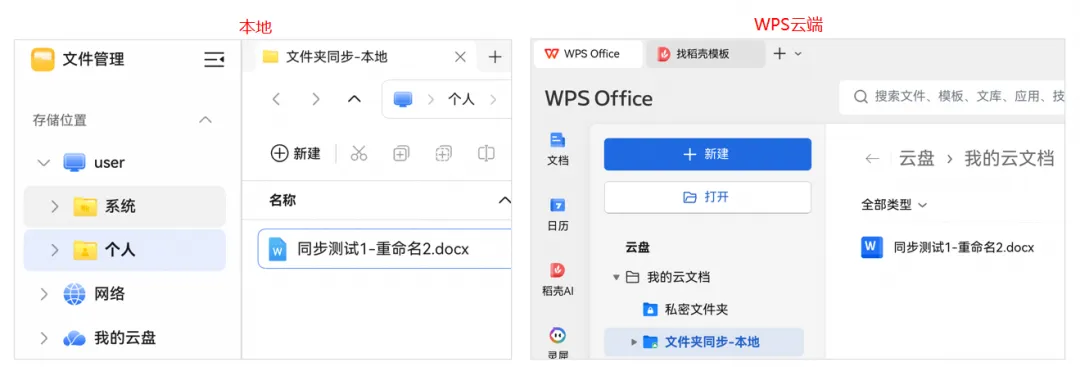Click the blue 新建 button in WPS
The image size is (1080, 367).
tap(707, 154)
